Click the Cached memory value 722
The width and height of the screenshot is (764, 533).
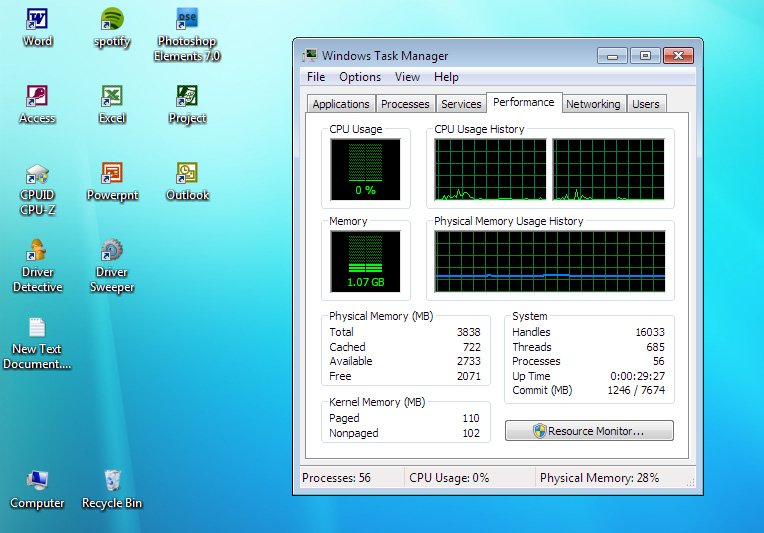[472, 347]
